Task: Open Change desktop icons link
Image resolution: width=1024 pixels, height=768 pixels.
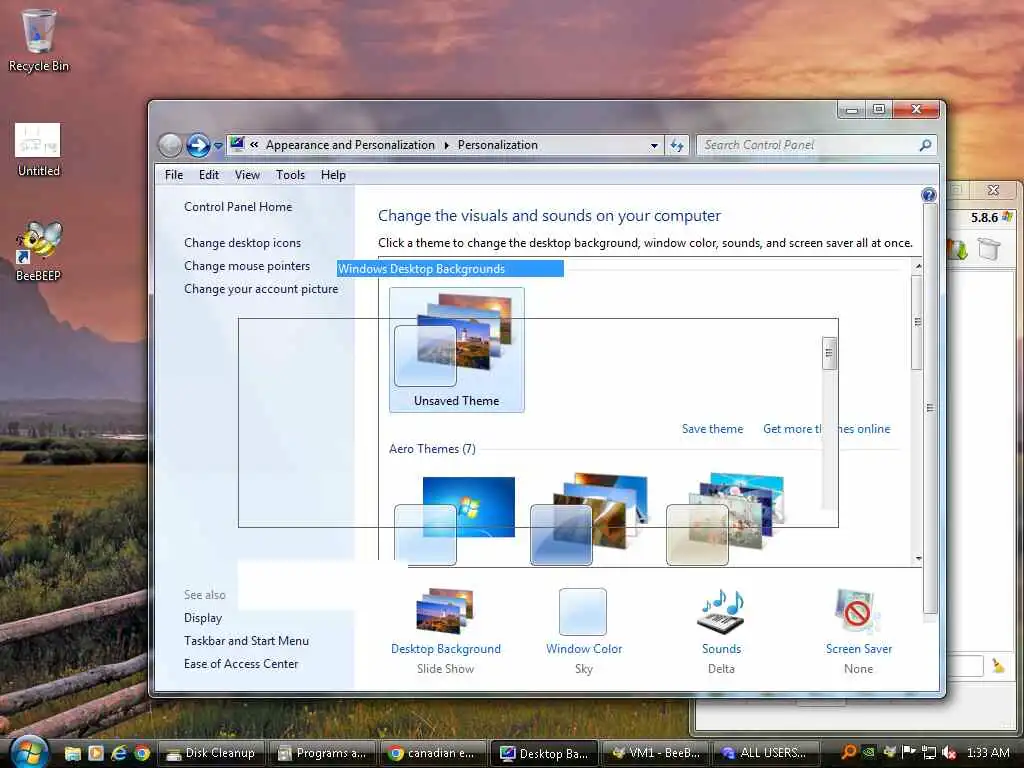Action: (x=242, y=243)
